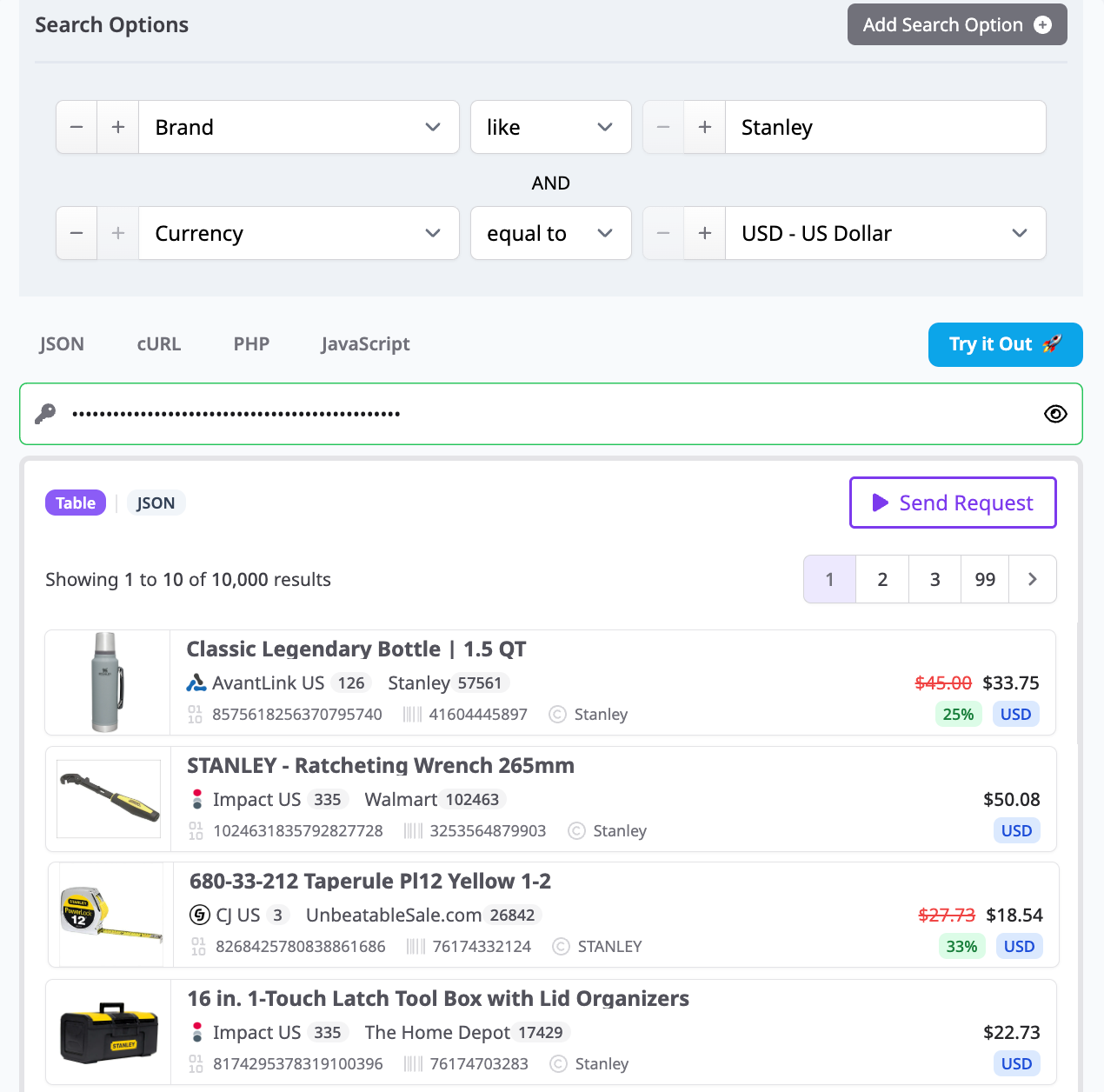Click The Home Depot 17429 merchant label

[467, 1032]
